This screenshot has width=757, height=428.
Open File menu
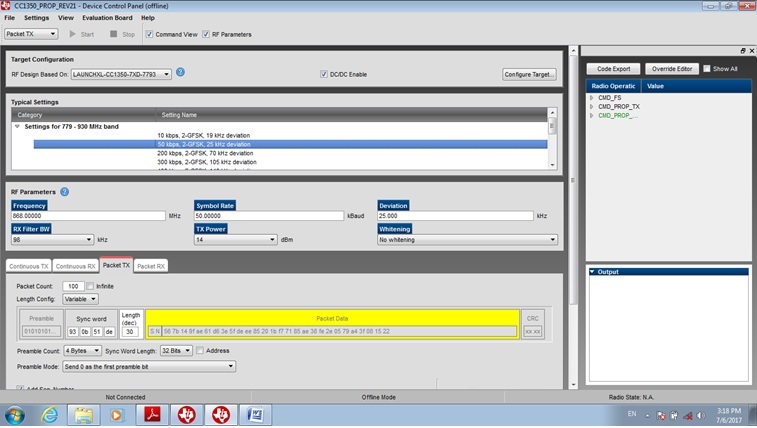point(10,18)
